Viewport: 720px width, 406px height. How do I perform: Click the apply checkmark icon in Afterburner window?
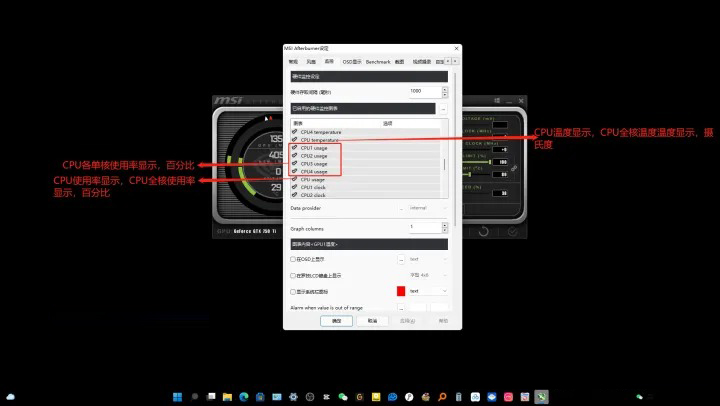tap(512, 232)
